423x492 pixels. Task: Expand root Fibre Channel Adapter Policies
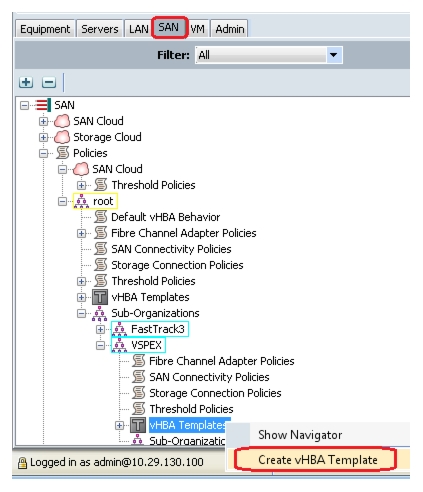point(81,233)
